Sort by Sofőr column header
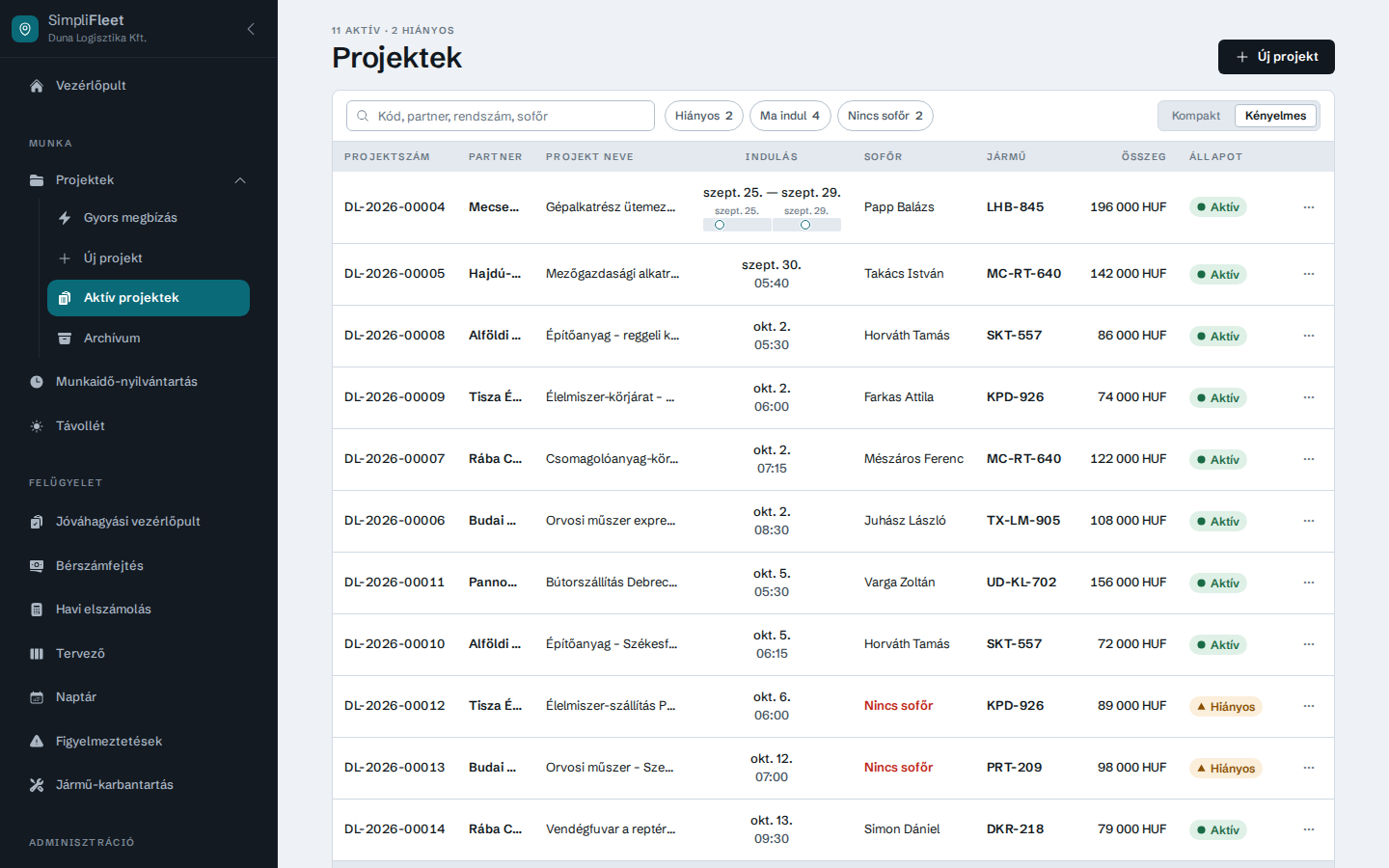1389x868 pixels. (x=884, y=156)
